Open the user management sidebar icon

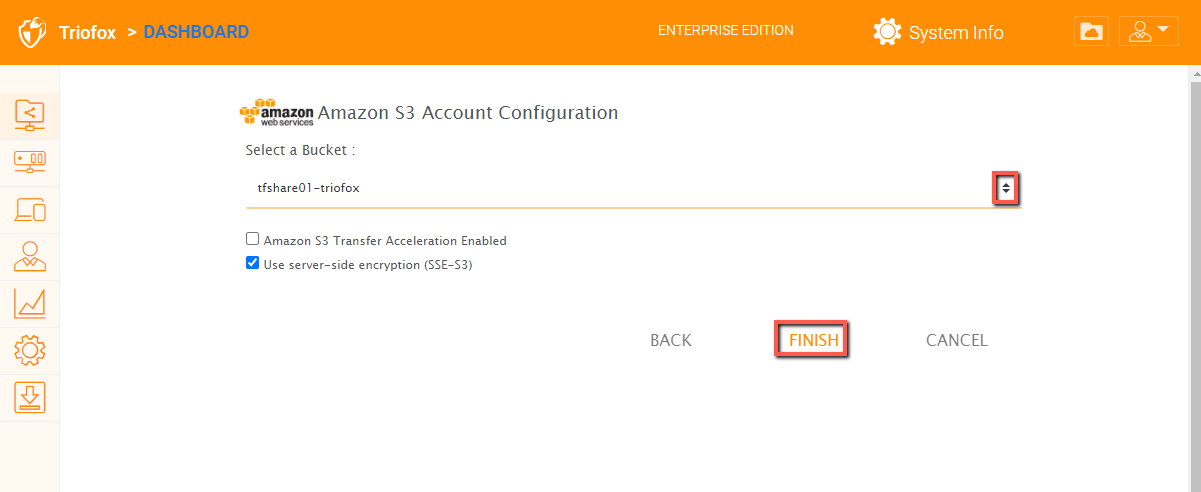click(30, 256)
